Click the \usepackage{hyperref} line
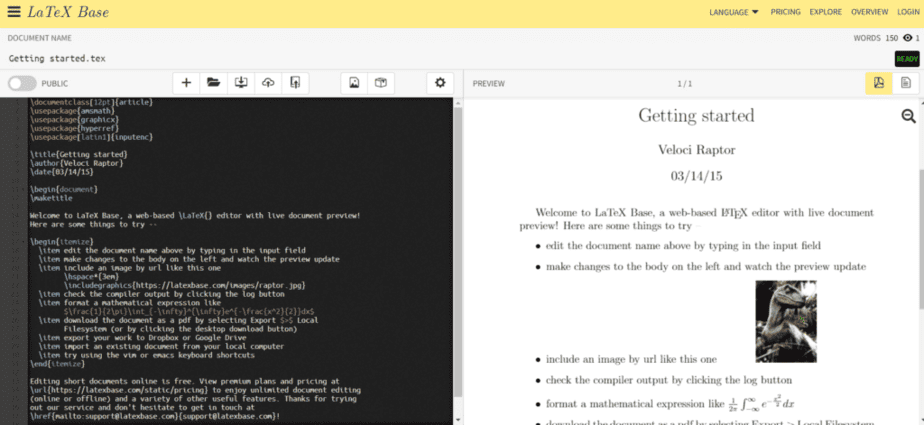The image size is (924, 425). pyautogui.click(x=74, y=128)
